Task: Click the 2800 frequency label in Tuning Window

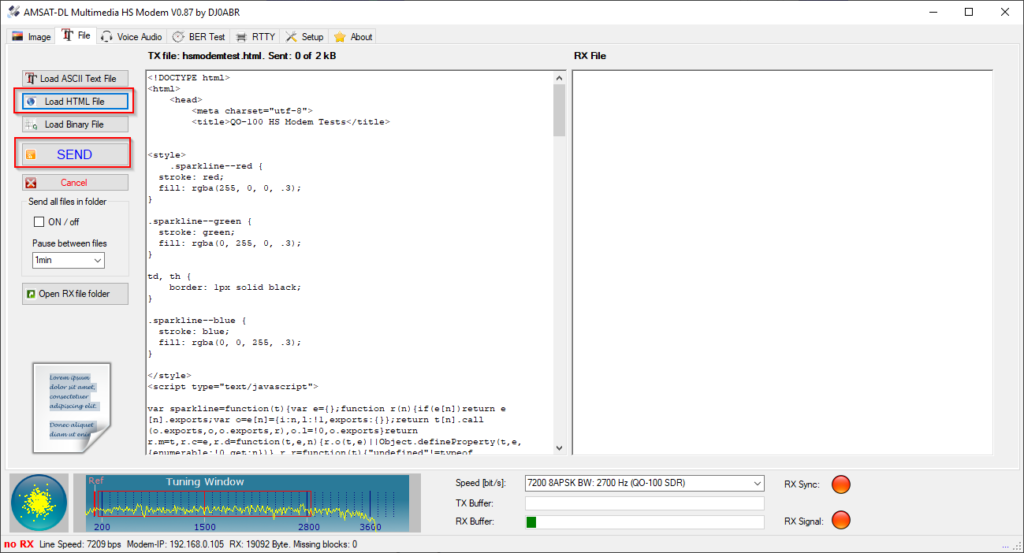Action: 309,527
